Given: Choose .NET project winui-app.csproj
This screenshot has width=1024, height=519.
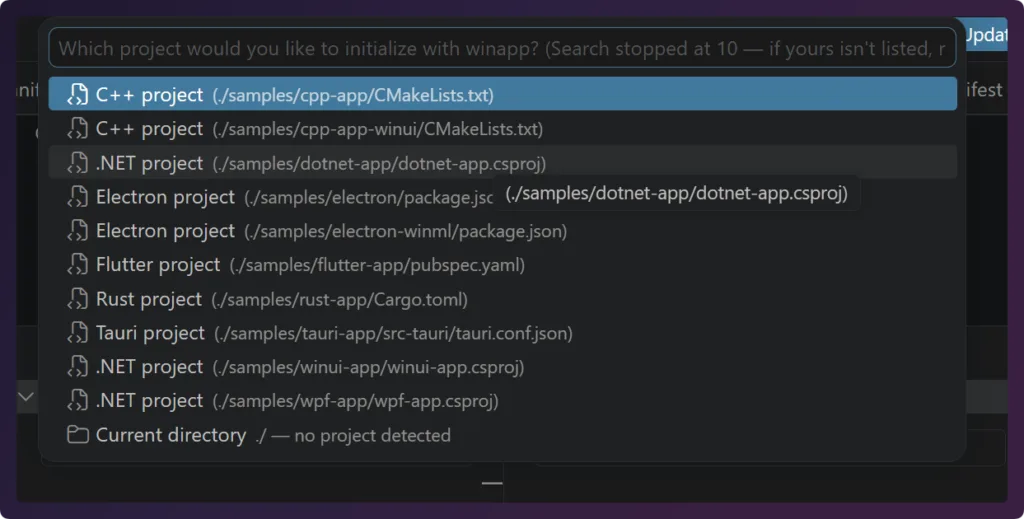Looking at the screenshot, I should coord(502,366).
